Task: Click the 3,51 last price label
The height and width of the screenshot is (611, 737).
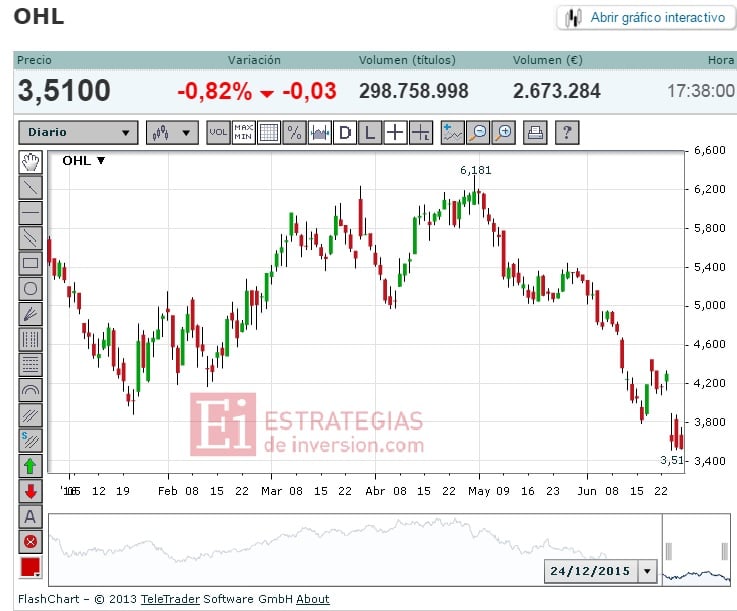Action: click(671, 460)
